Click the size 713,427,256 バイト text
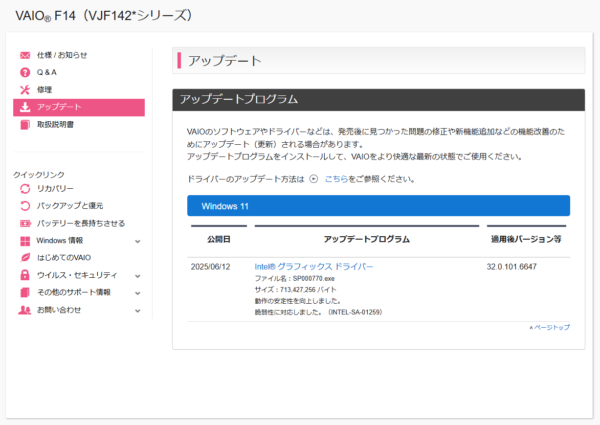 pos(295,290)
